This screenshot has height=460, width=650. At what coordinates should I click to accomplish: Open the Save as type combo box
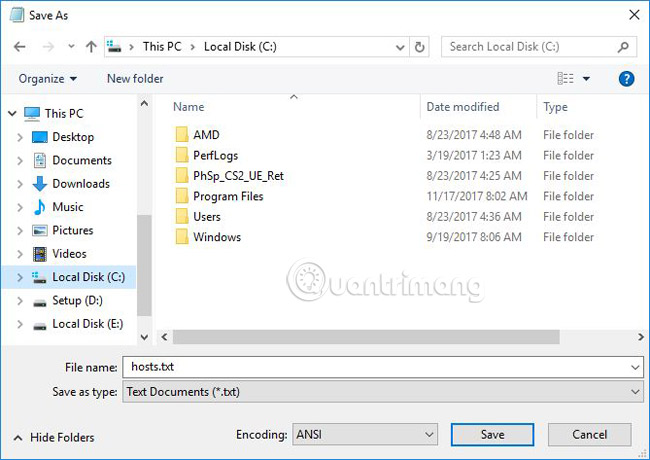pos(383,392)
